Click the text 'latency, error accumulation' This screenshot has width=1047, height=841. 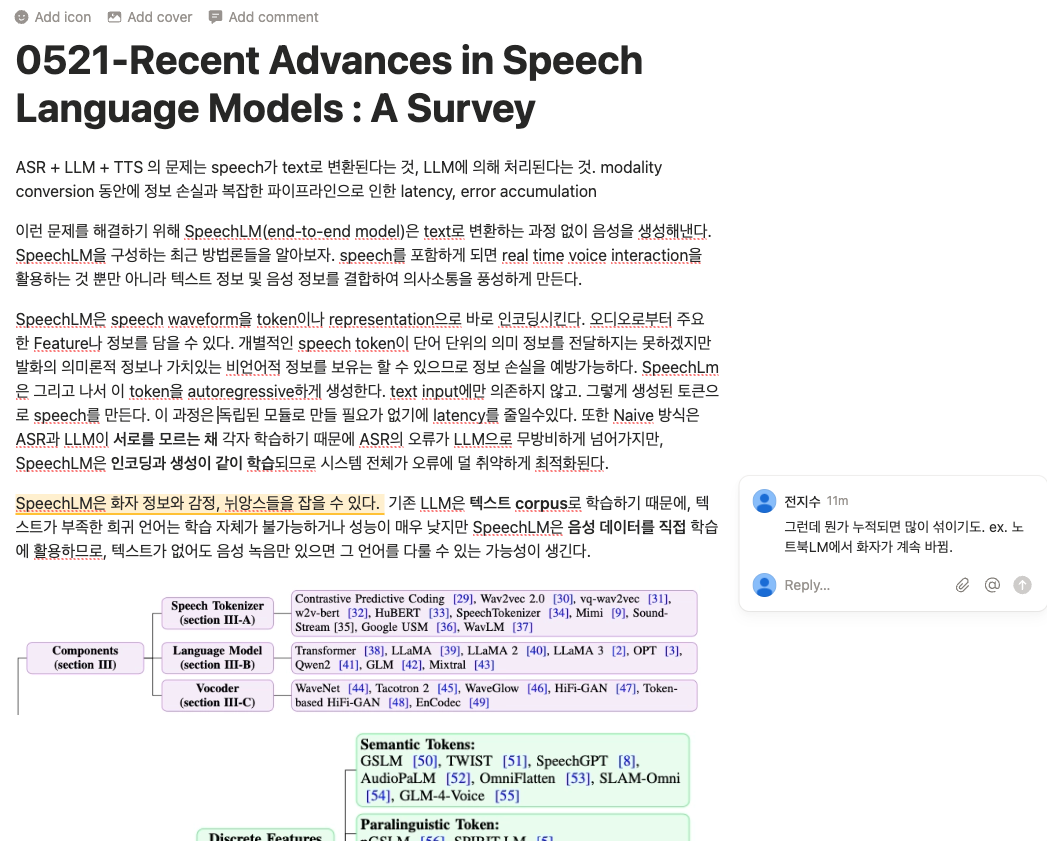tap(499, 192)
